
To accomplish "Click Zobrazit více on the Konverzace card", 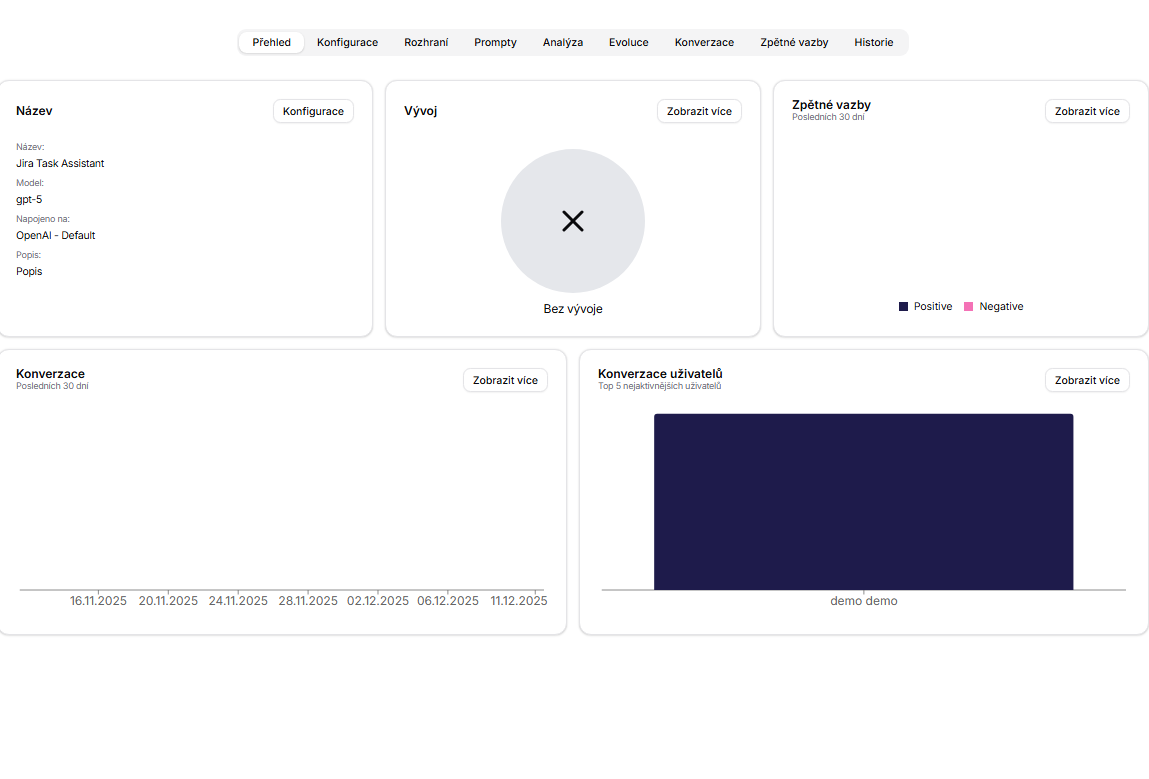I will 505,380.
